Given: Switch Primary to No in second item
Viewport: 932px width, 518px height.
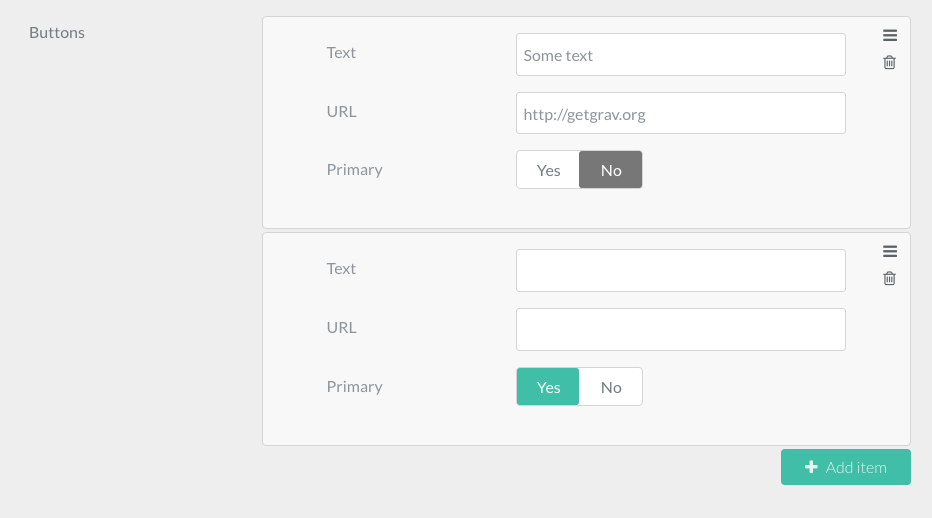Looking at the screenshot, I should [611, 387].
